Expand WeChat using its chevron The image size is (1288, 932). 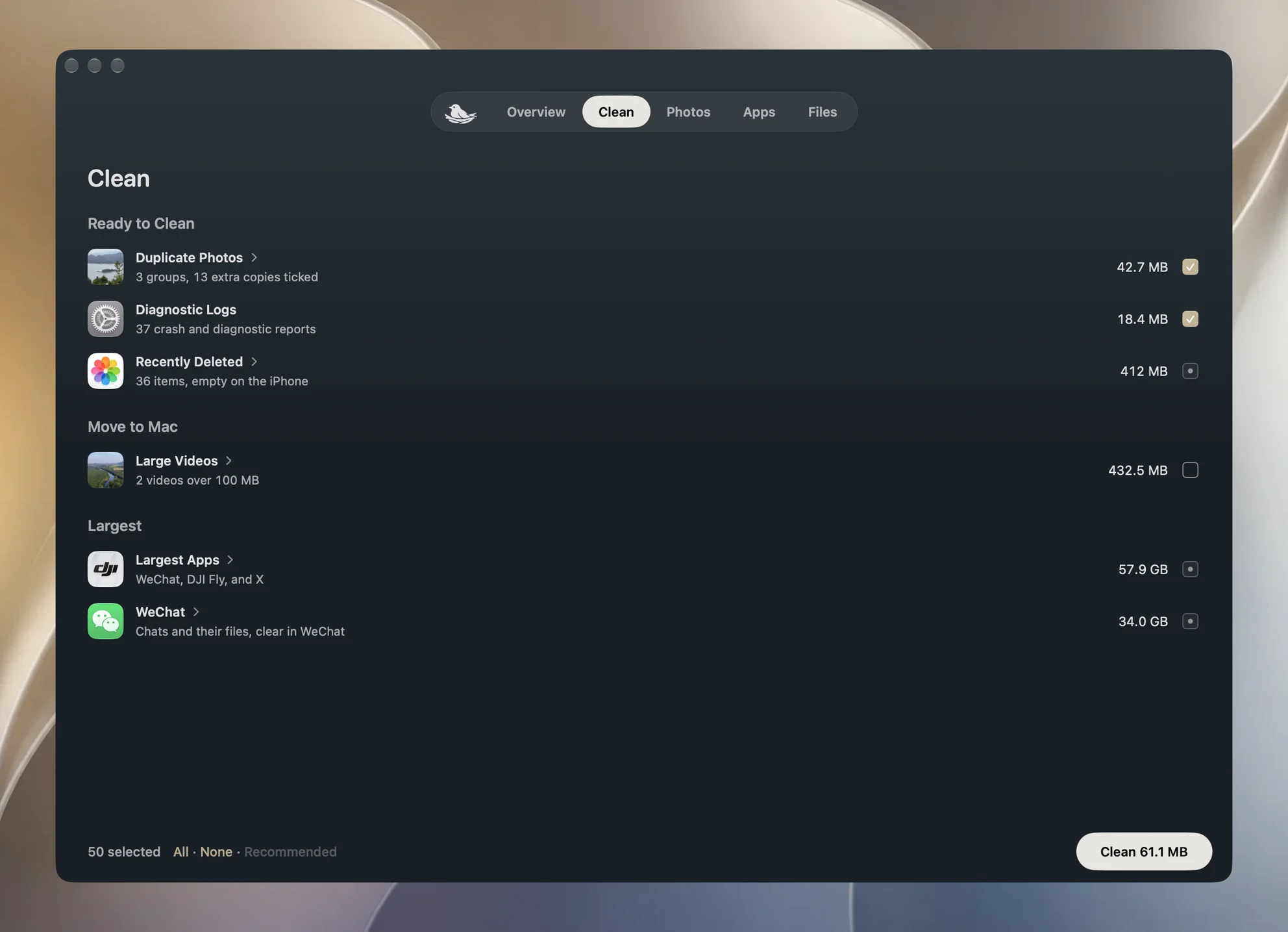click(196, 612)
